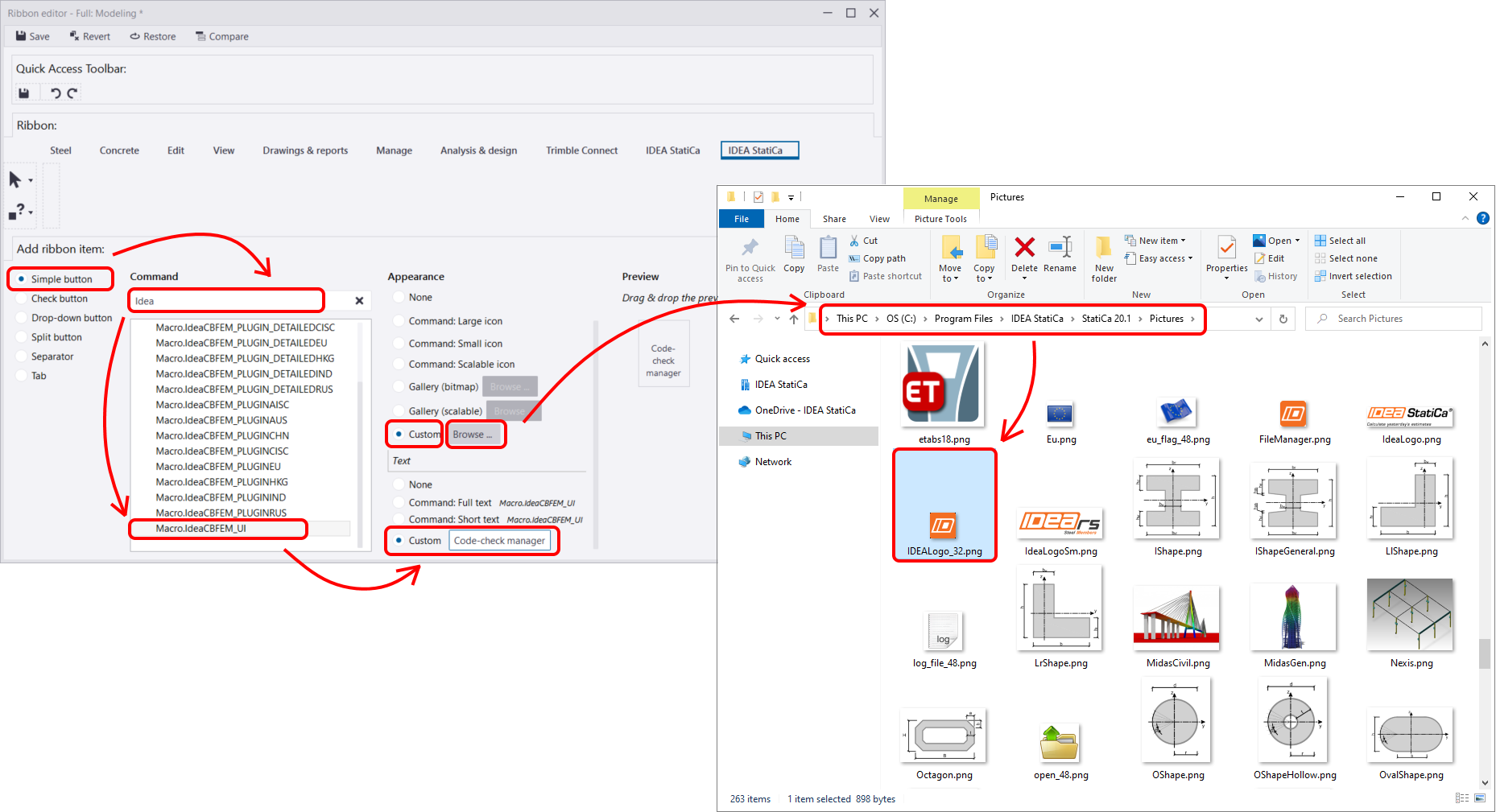The image size is (1496, 812).
Task: Open the selection tool dropdown in ribbon editor
Action: (x=31, y=180)
